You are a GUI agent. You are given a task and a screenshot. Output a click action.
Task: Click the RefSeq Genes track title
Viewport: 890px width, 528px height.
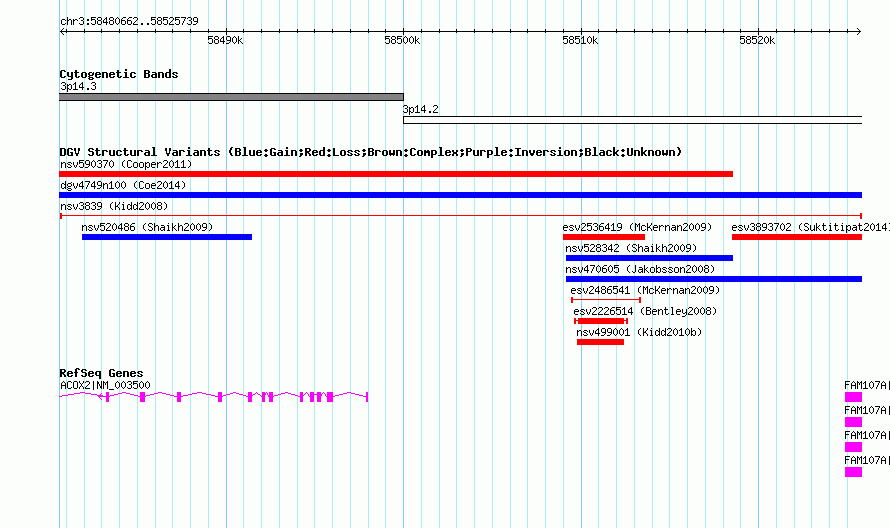click(101, 373)
